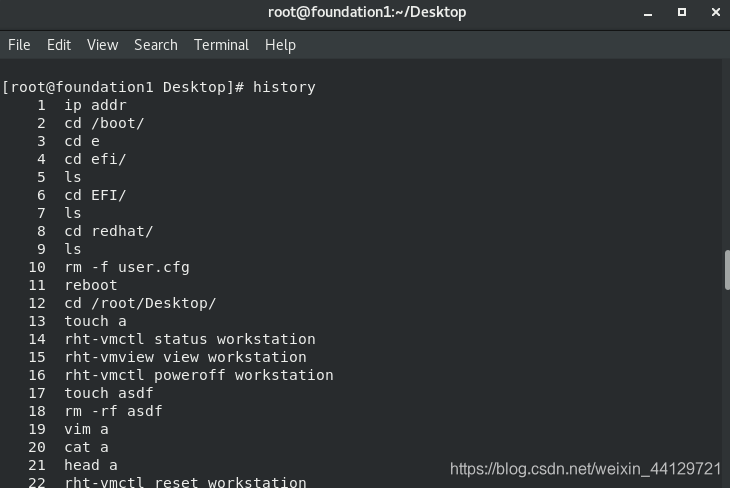Click history line 'cd redhat/'
The height and width of the screenshot is (488, 730).
[109, 231]
